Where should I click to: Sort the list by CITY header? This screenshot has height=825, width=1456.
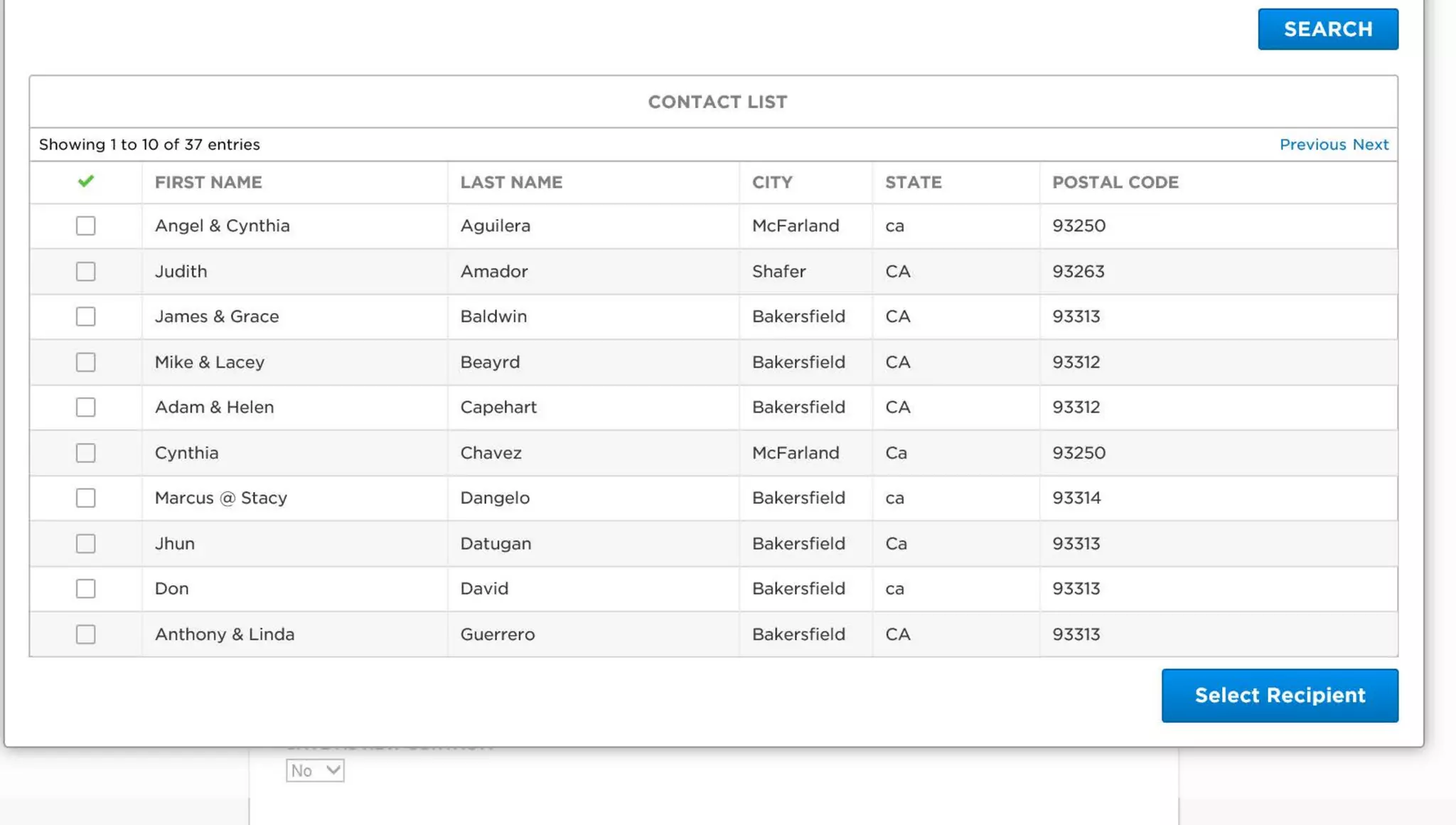[772, 183]
